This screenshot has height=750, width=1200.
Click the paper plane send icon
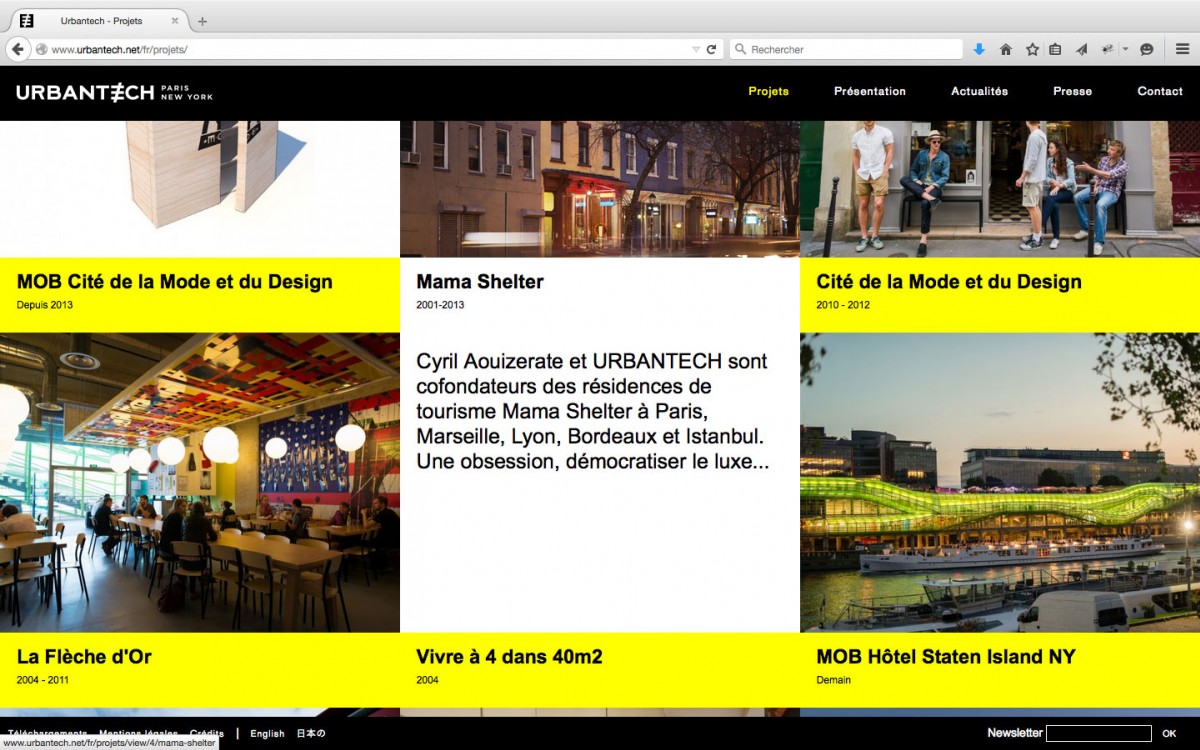1082,49
